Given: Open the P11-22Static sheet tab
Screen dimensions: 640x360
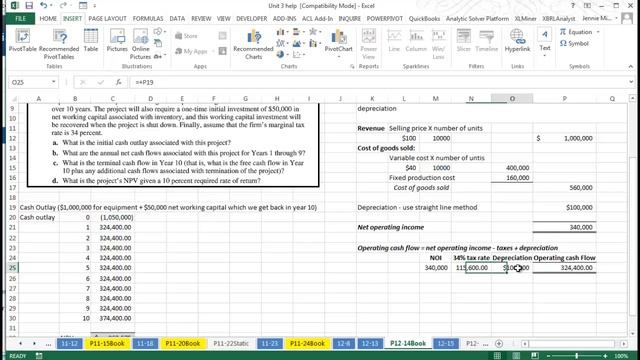Looking at the screenshot, I should tap(231, 344).
